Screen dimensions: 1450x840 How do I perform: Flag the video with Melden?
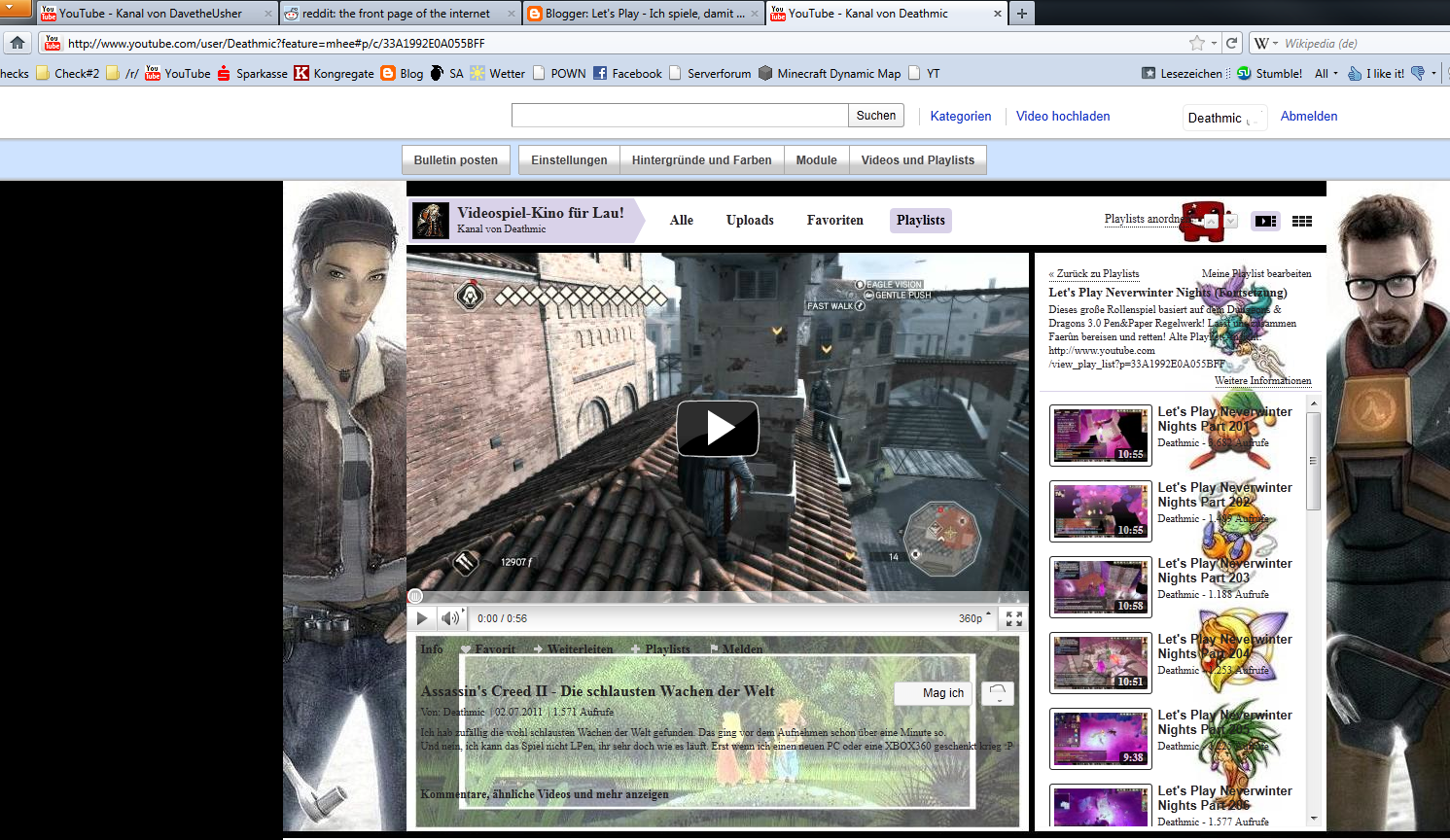coord(736,649)
